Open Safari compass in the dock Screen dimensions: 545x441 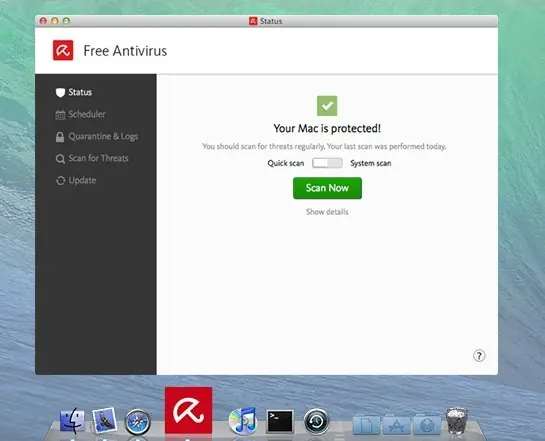tap(138, 422)
